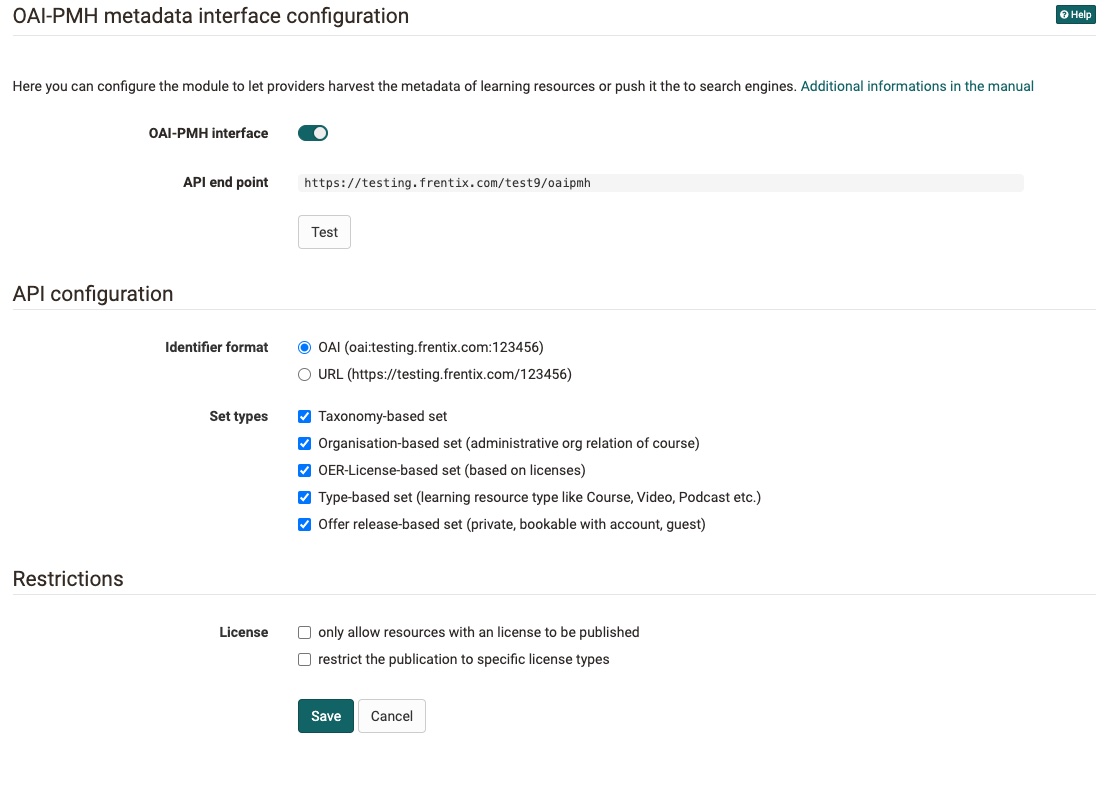The height and width of the screenshot is (786, 1116).
Task: Click the Help icon in top right corner
Action: [x=1075, y=14]
